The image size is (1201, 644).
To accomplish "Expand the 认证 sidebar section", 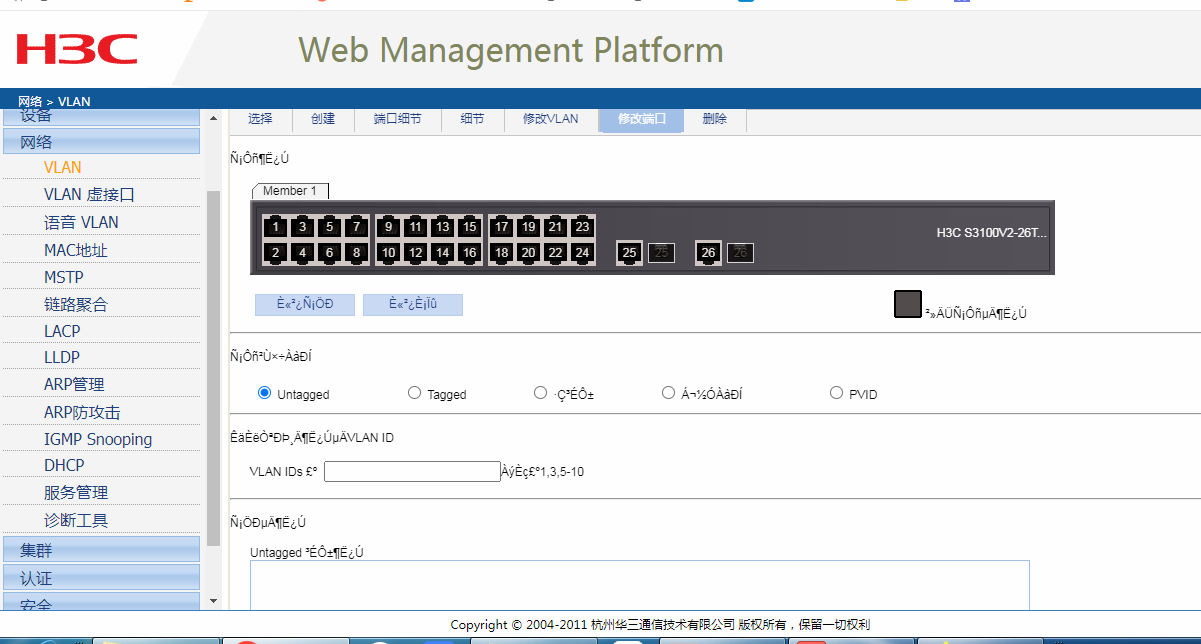I will pyautogui.click(x=100, y=578).
